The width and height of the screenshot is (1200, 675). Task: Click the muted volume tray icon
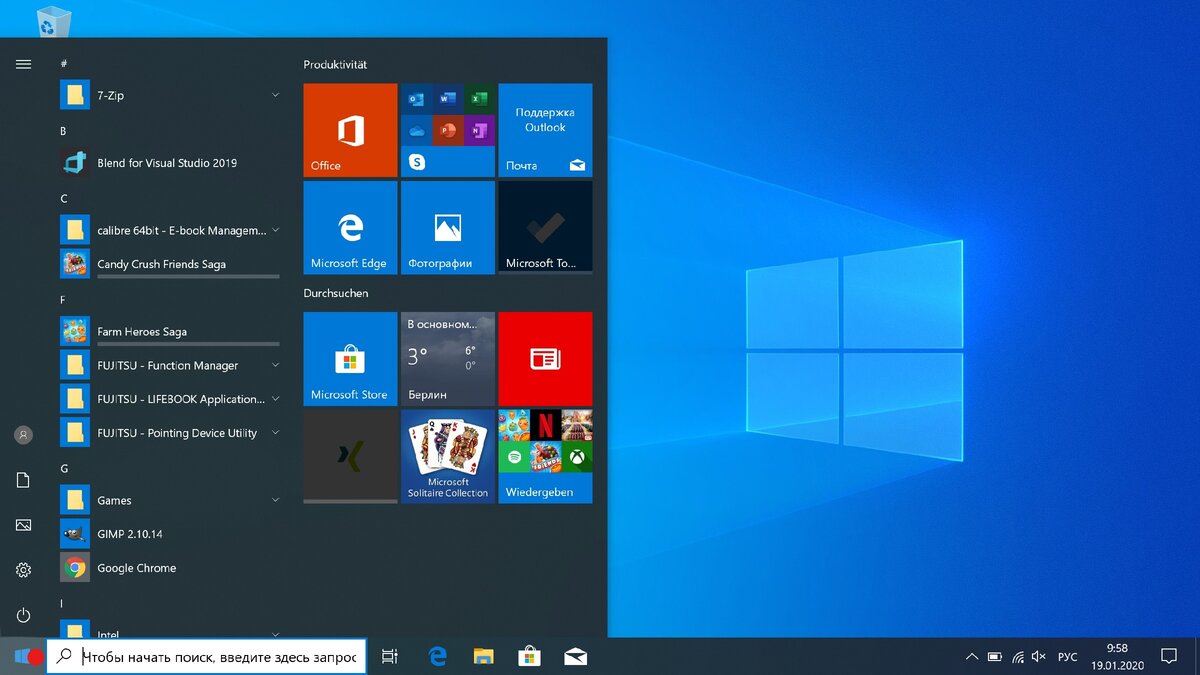tap(1039, 656)
